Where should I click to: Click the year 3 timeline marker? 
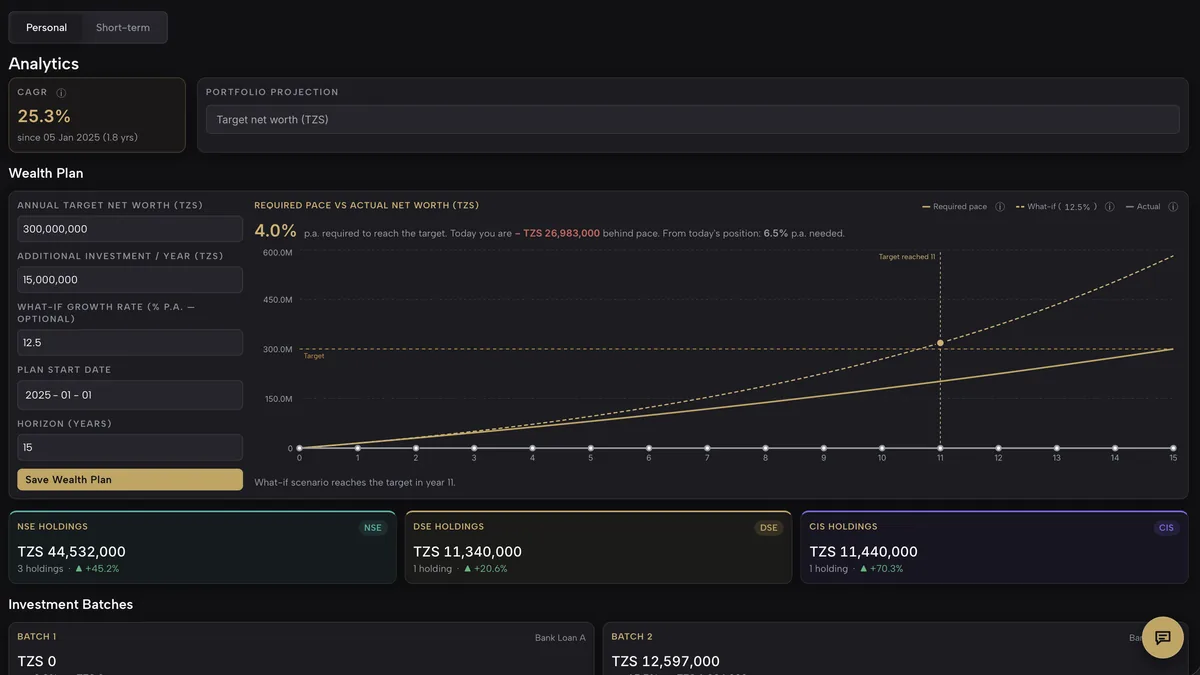coord(474,448)
